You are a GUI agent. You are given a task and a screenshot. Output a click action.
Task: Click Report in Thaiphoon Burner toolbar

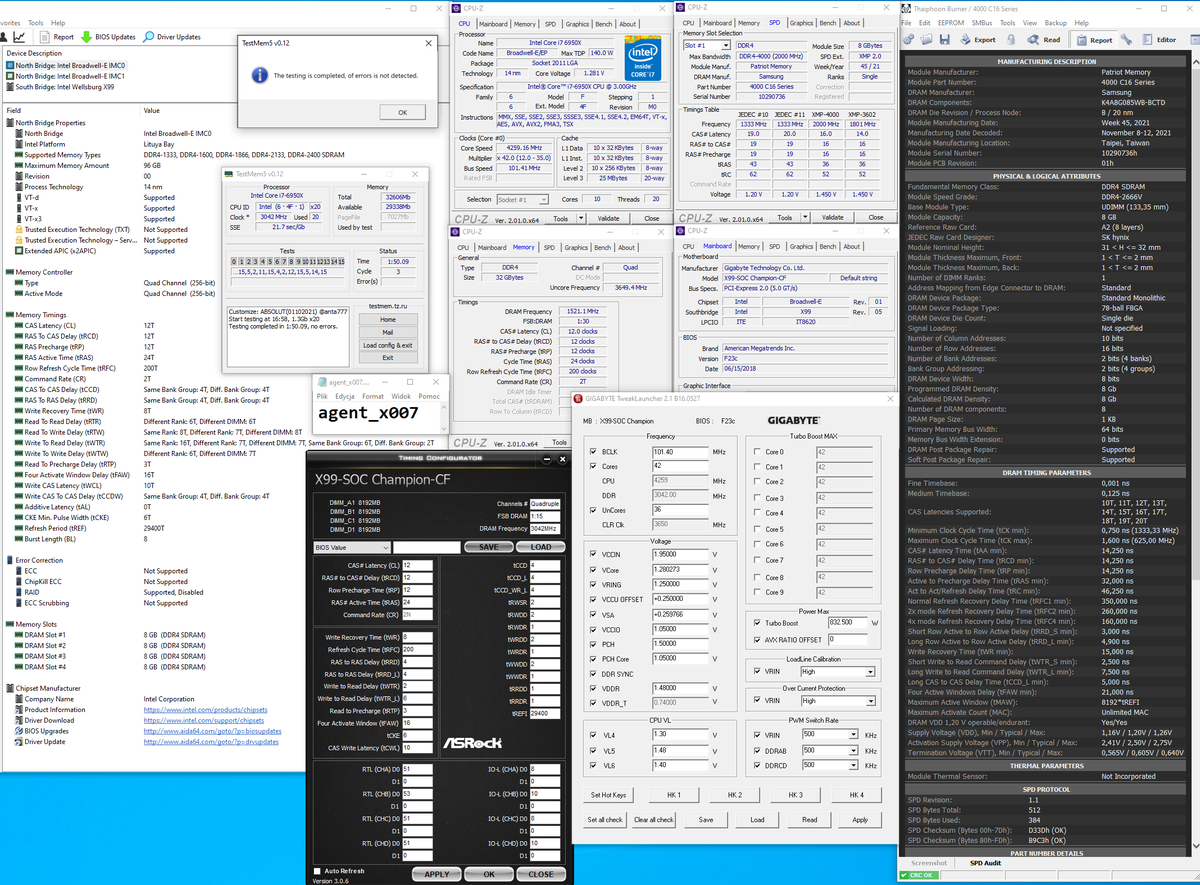pos(1093,40)
